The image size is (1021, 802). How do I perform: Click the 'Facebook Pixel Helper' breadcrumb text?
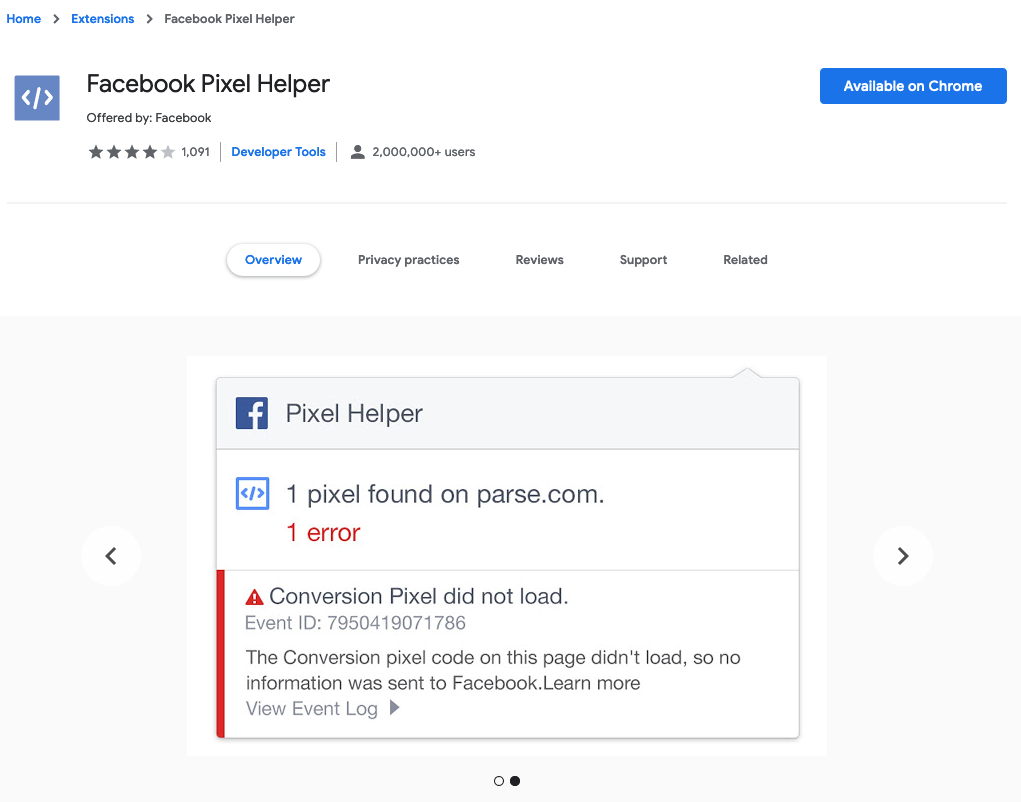(229, 19)
